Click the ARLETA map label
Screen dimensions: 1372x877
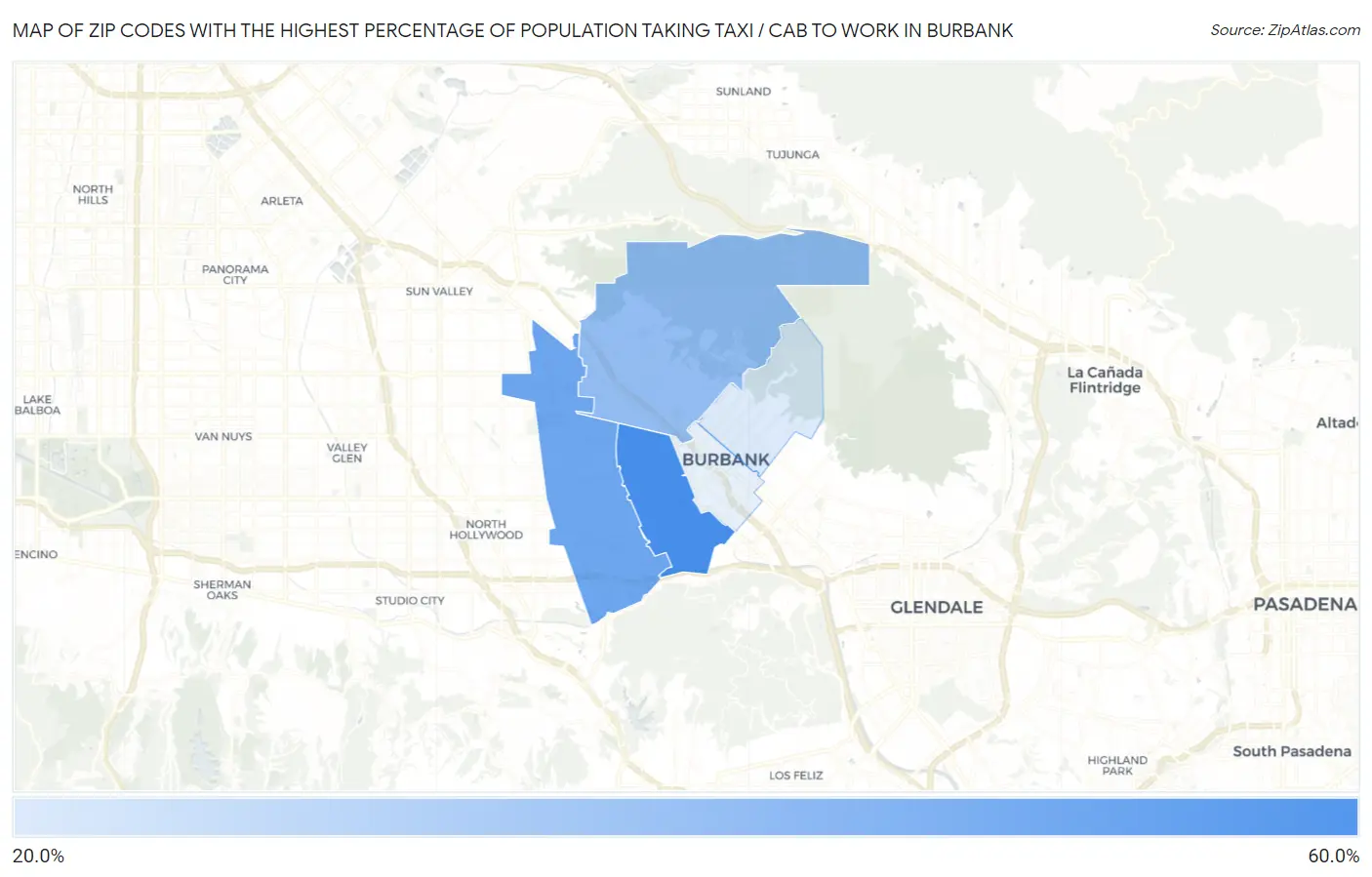click(282, 201)
